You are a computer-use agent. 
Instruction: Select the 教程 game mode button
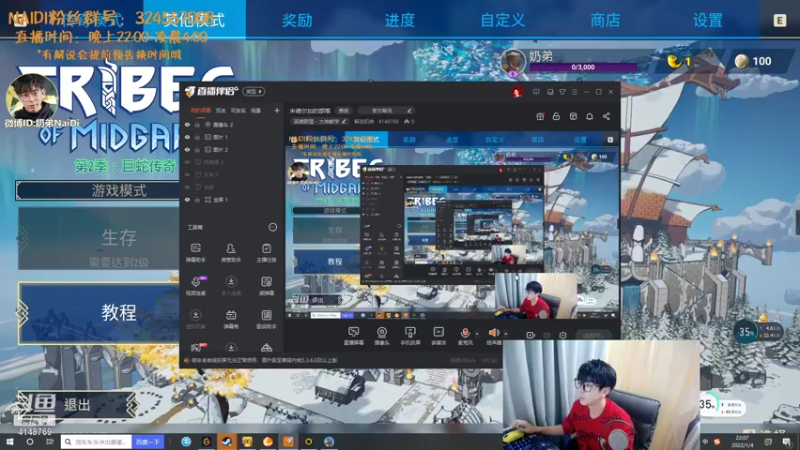[99, 313]
